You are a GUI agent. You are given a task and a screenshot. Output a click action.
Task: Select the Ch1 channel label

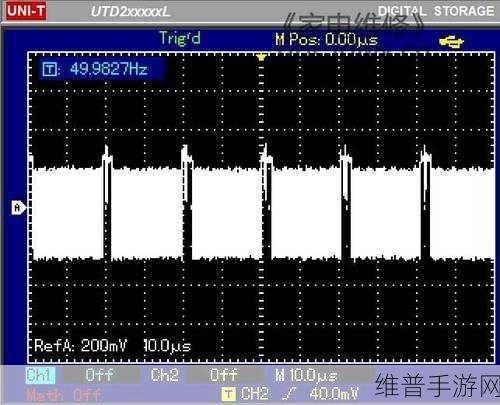click(x=40, y=375)
